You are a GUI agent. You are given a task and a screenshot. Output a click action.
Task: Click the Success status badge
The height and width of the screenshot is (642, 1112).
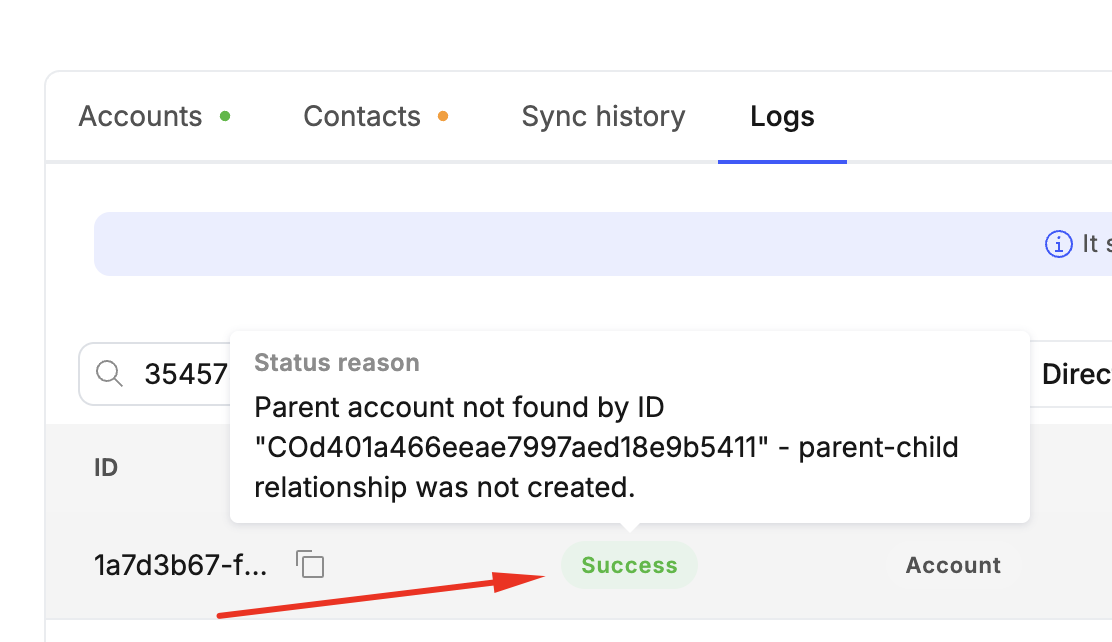tap(629, 566)
